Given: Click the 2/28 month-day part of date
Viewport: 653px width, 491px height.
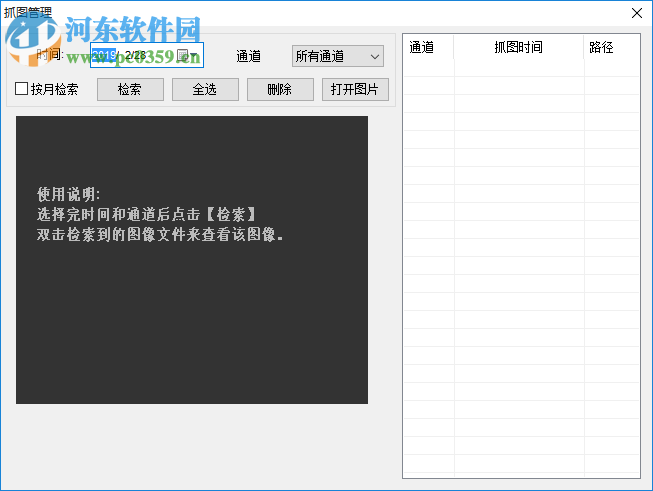Looking at the screenshot, I should tap(135, 55).
